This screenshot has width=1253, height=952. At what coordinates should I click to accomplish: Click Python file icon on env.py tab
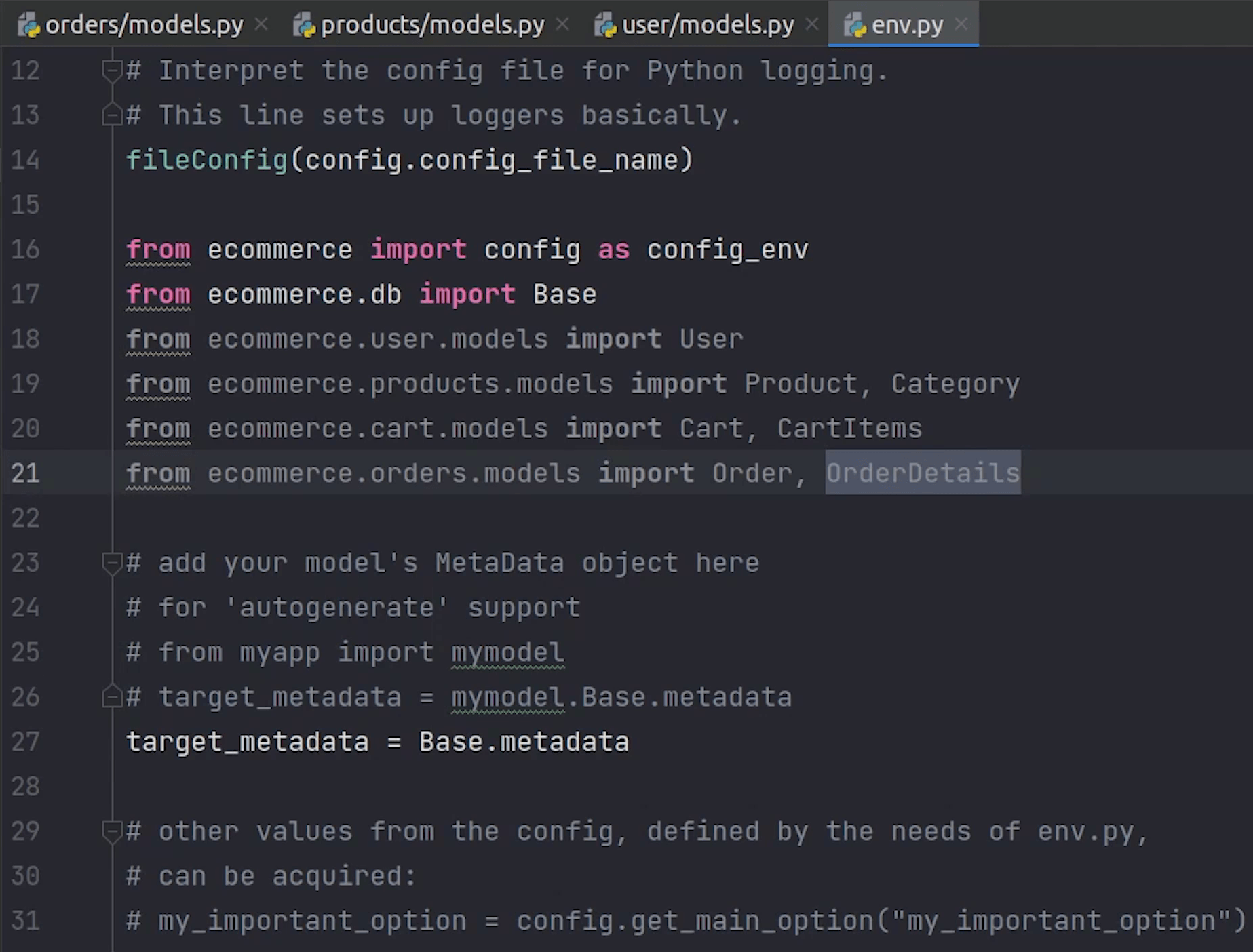click(x=855, y=26)
